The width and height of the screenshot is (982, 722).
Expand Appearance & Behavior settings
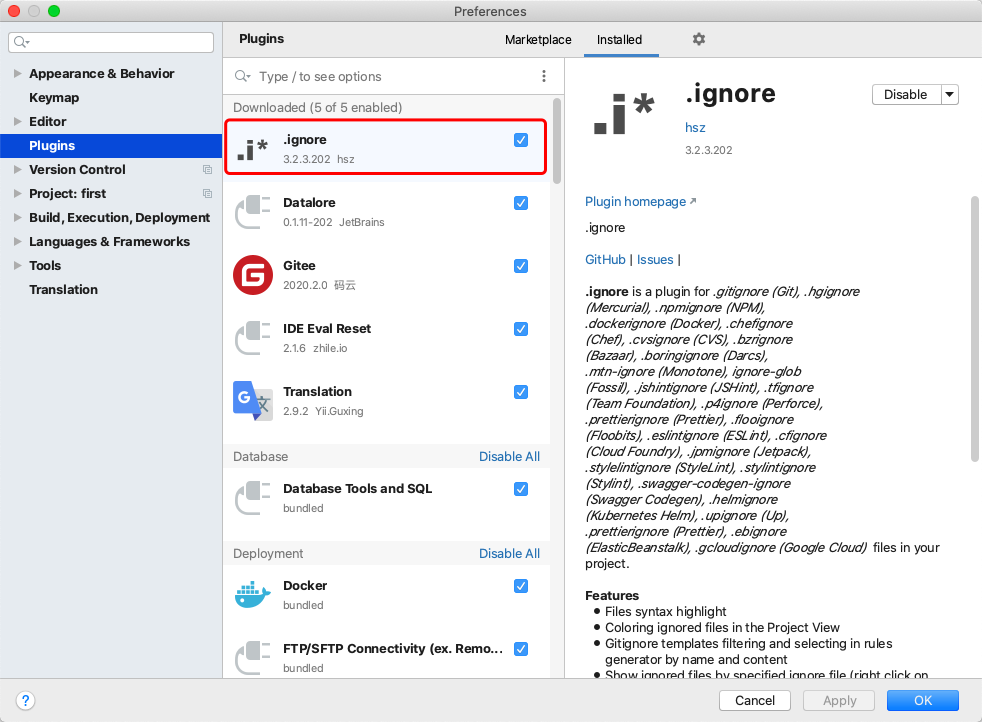18,73
